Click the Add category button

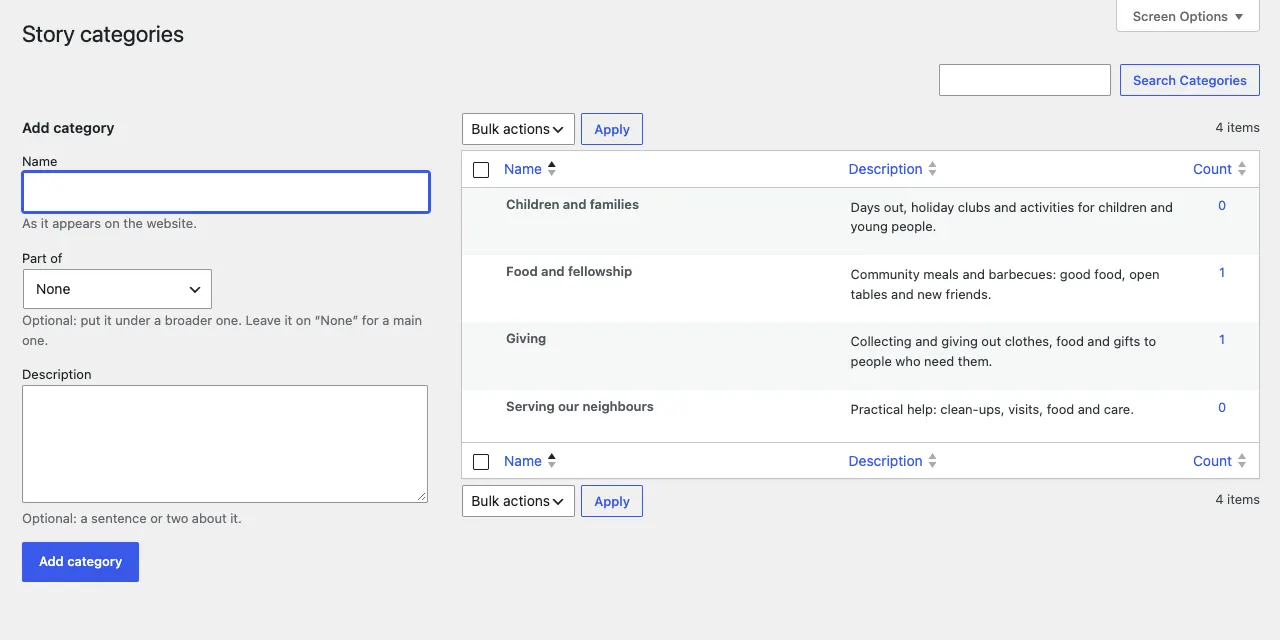(80, 562)
